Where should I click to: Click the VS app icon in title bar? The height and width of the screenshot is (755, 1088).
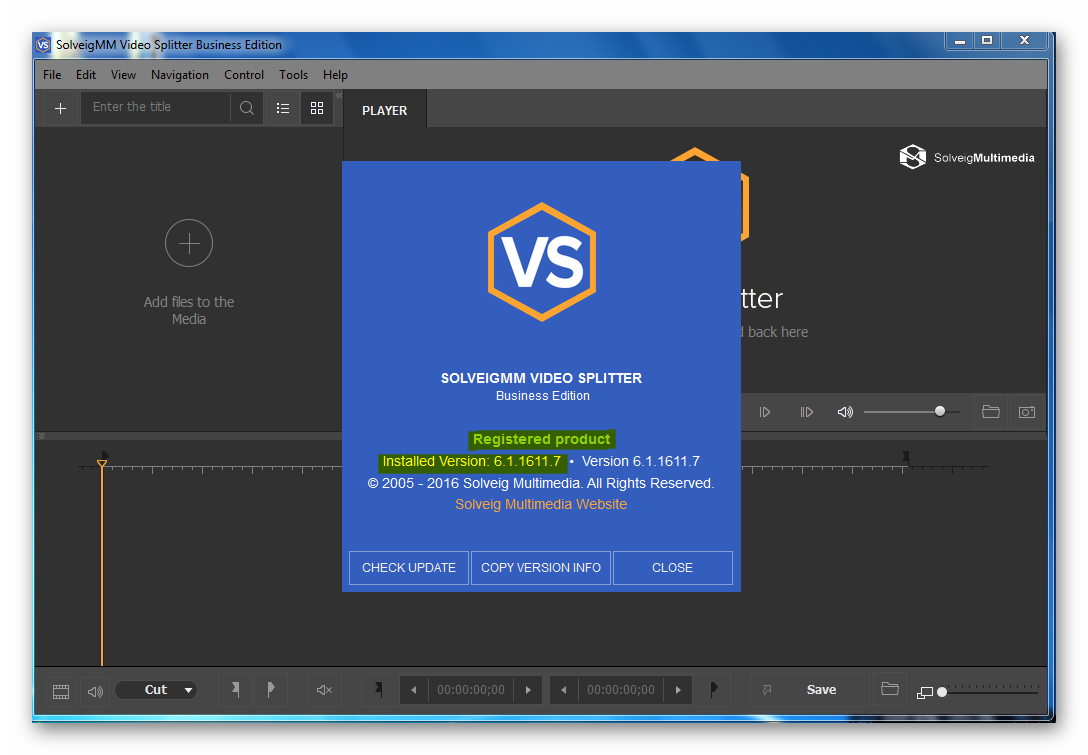(43, 45)
